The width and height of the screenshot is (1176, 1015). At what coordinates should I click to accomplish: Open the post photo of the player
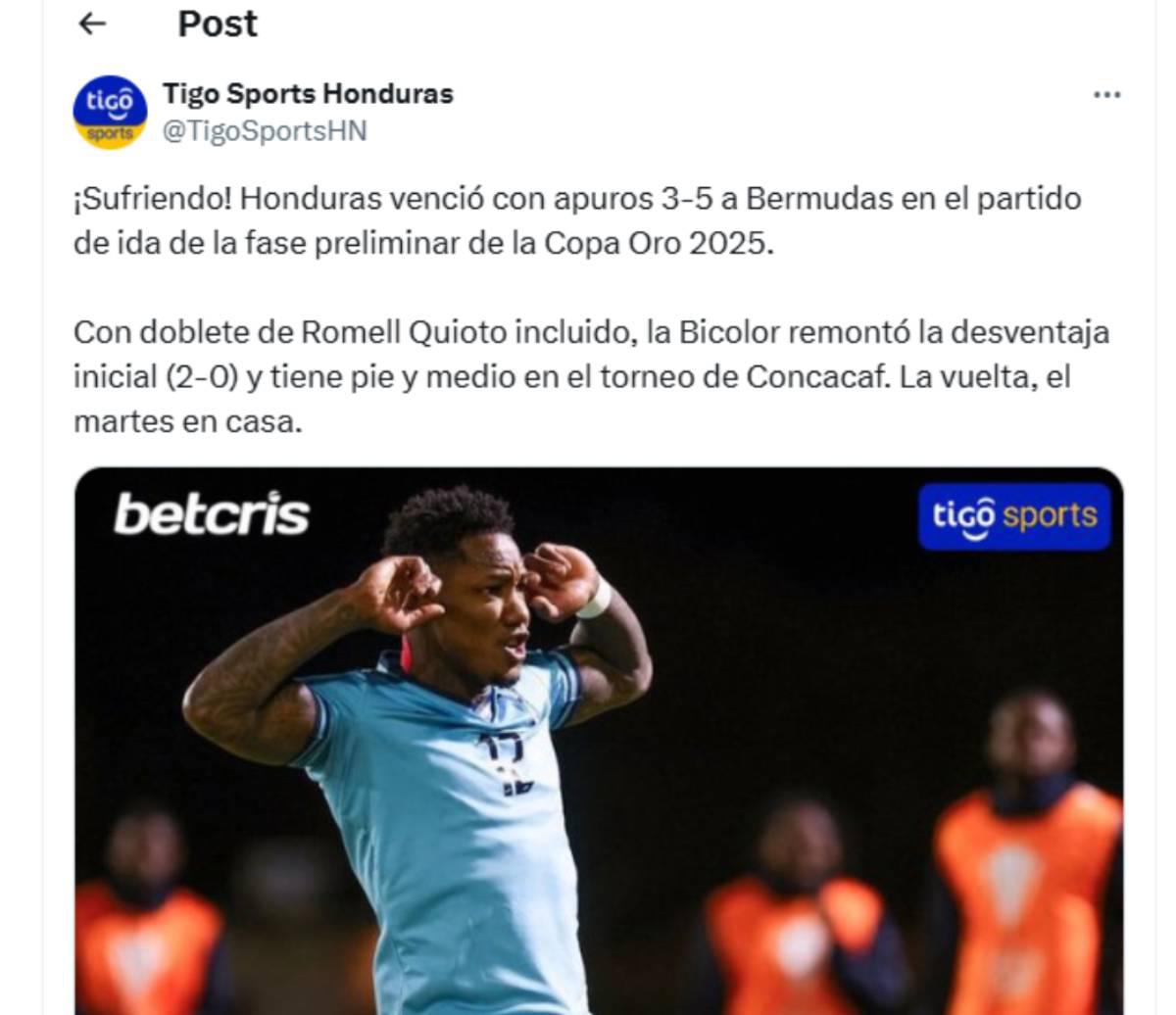tap(599, 742)
